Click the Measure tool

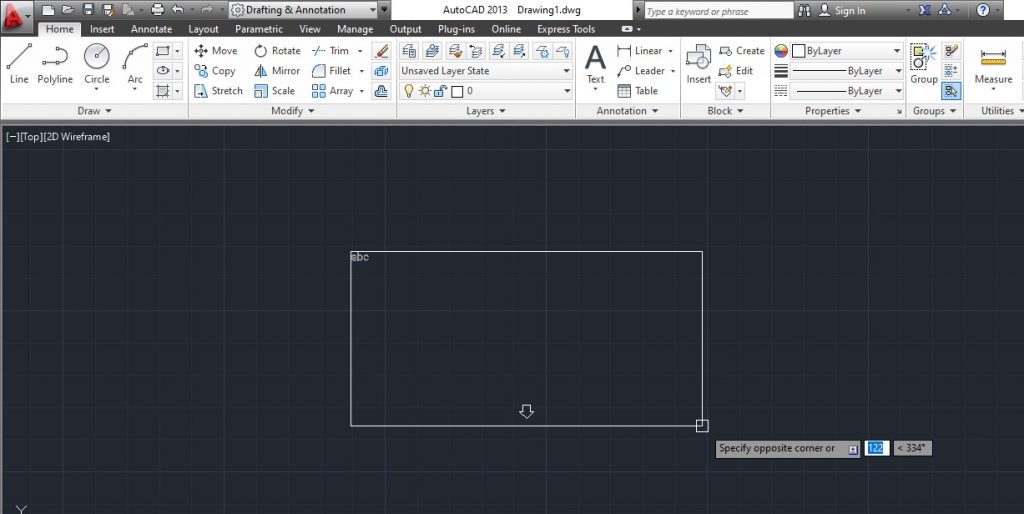coord(993,64)
